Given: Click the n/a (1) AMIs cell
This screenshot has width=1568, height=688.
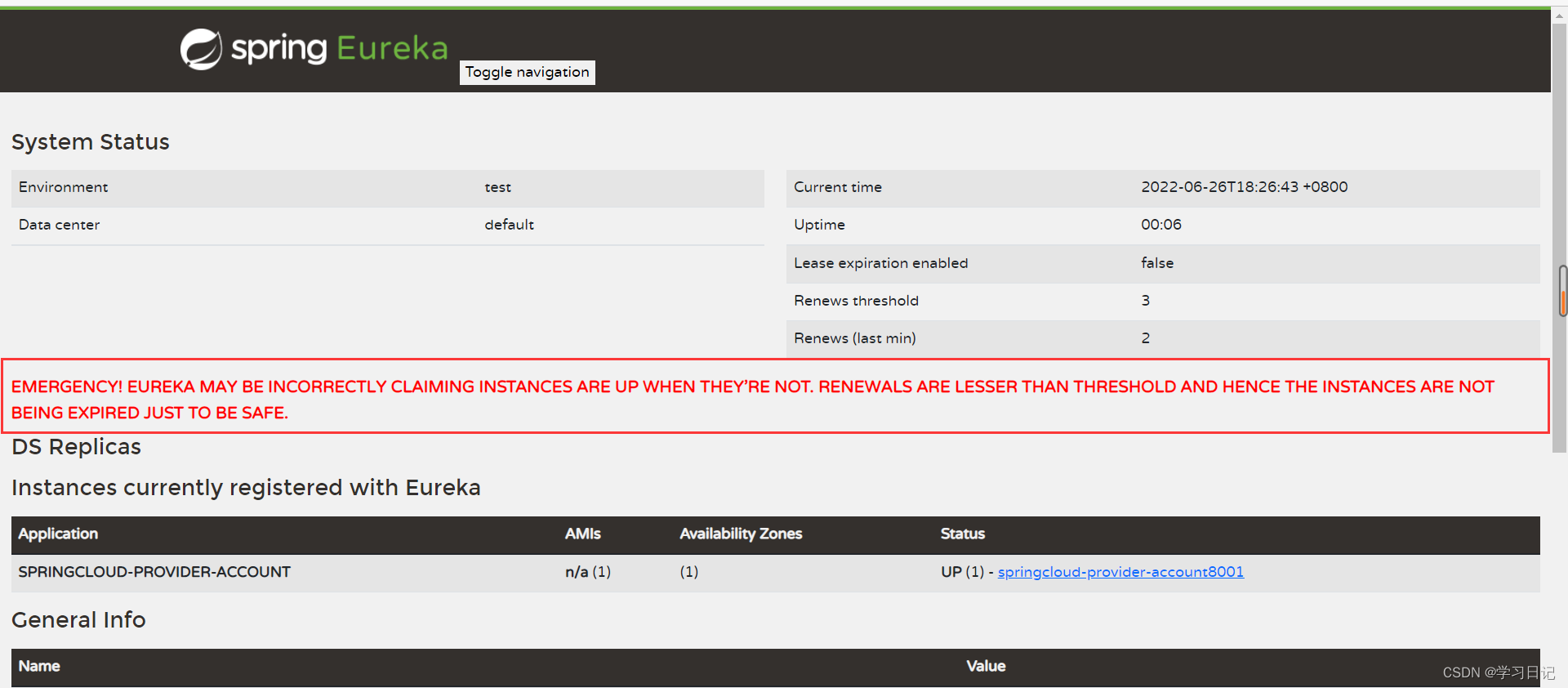Looking at the screenshot, I should coord(588,572).
